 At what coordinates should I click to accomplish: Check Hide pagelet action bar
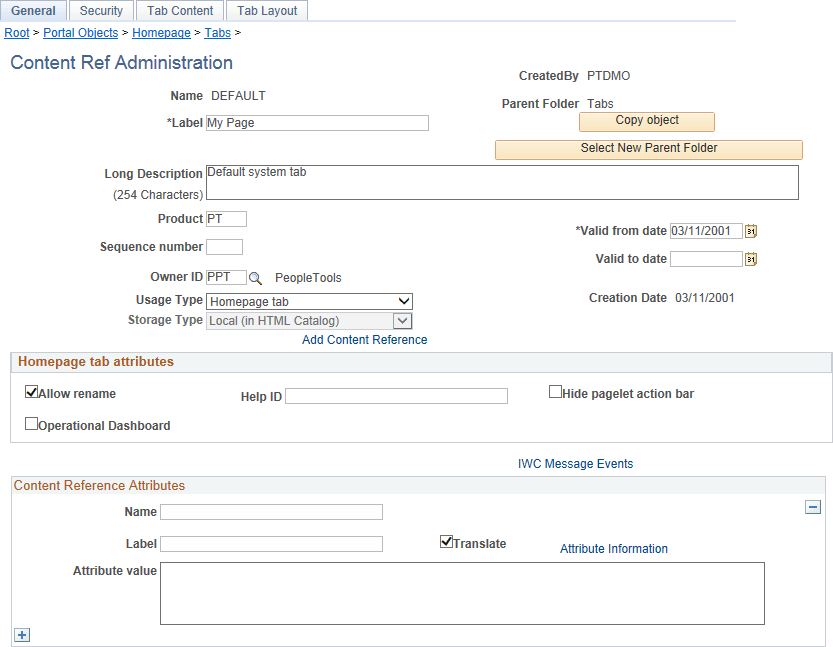[555, 390]
